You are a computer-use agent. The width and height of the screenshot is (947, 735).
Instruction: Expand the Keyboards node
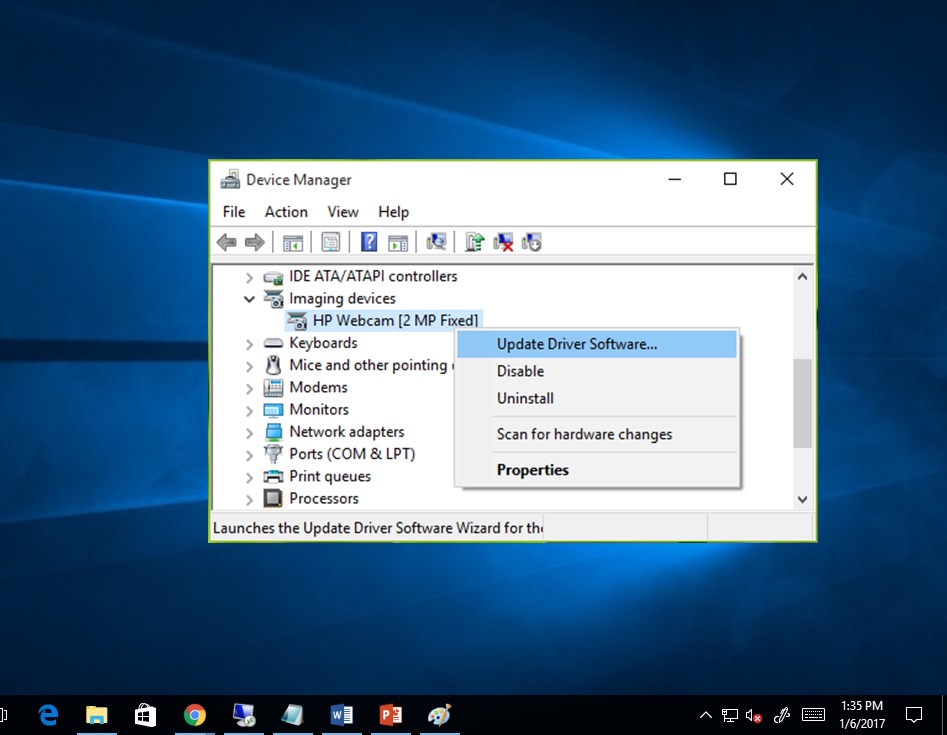pos(249,344)
